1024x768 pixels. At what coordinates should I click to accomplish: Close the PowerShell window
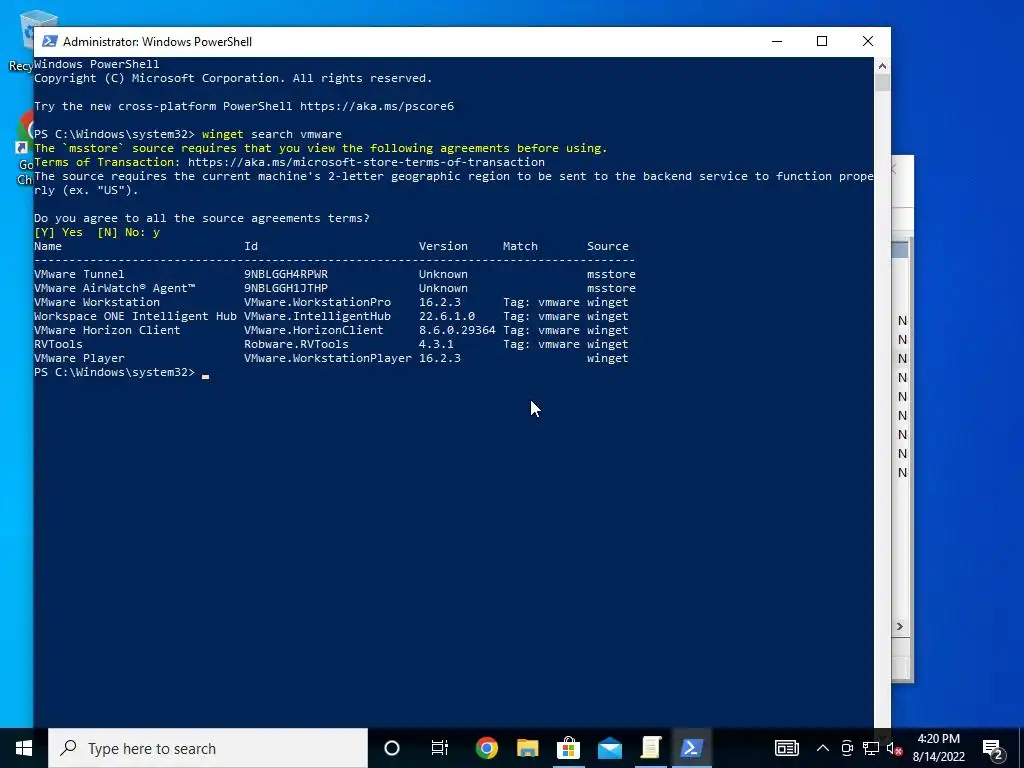tap(868, 41)
